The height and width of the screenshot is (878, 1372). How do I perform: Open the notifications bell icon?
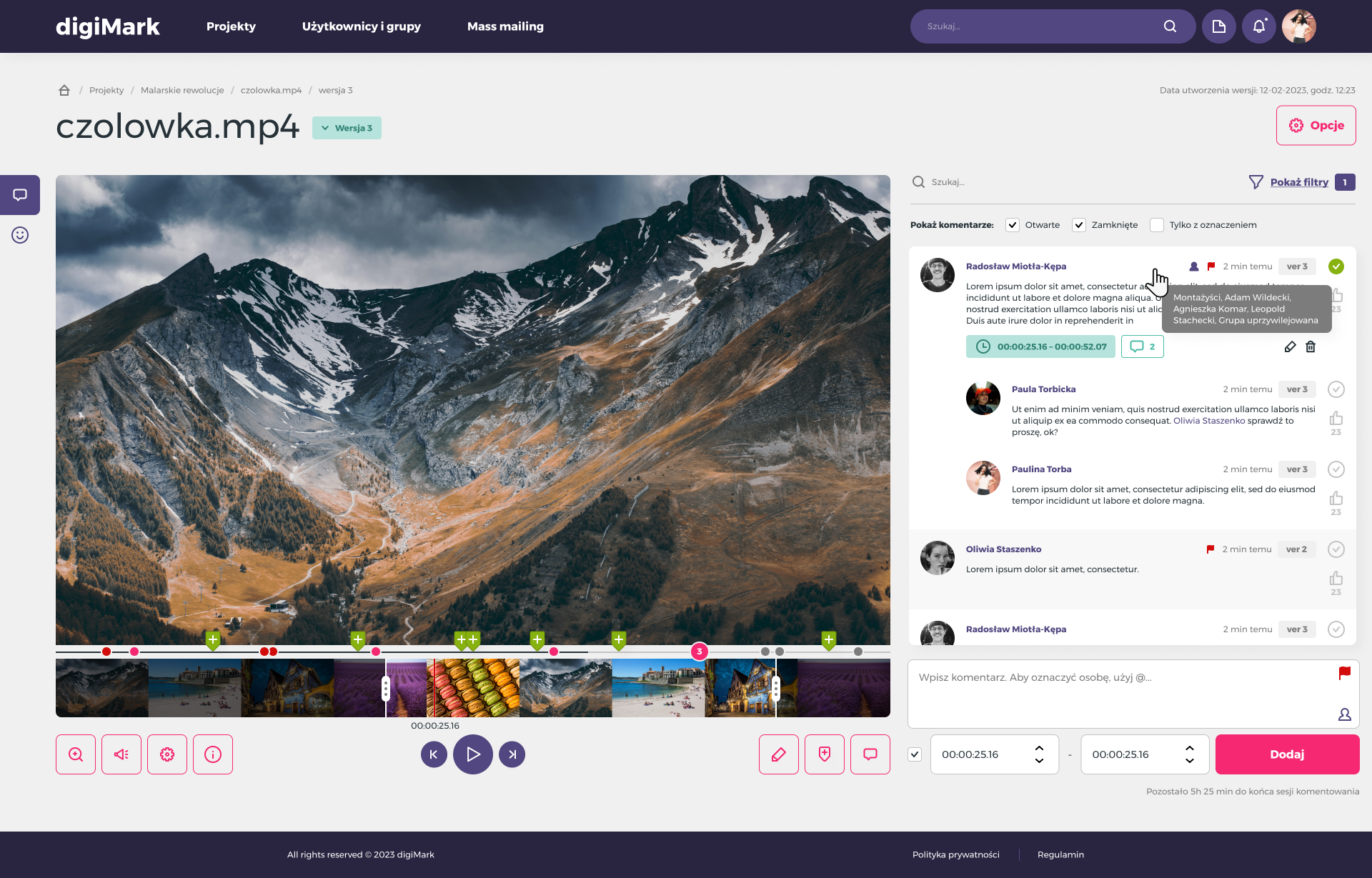point(1258,26)
